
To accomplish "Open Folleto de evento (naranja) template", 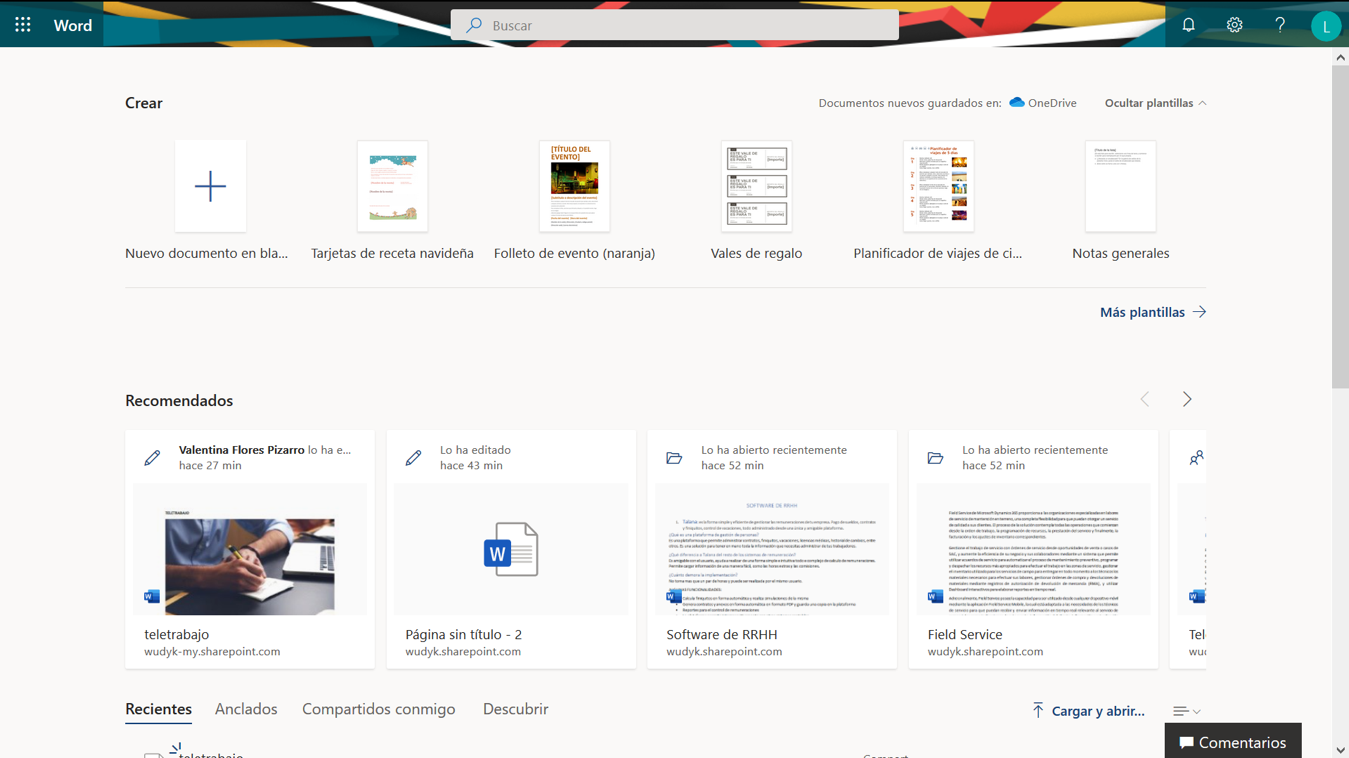I will point(574,186).
